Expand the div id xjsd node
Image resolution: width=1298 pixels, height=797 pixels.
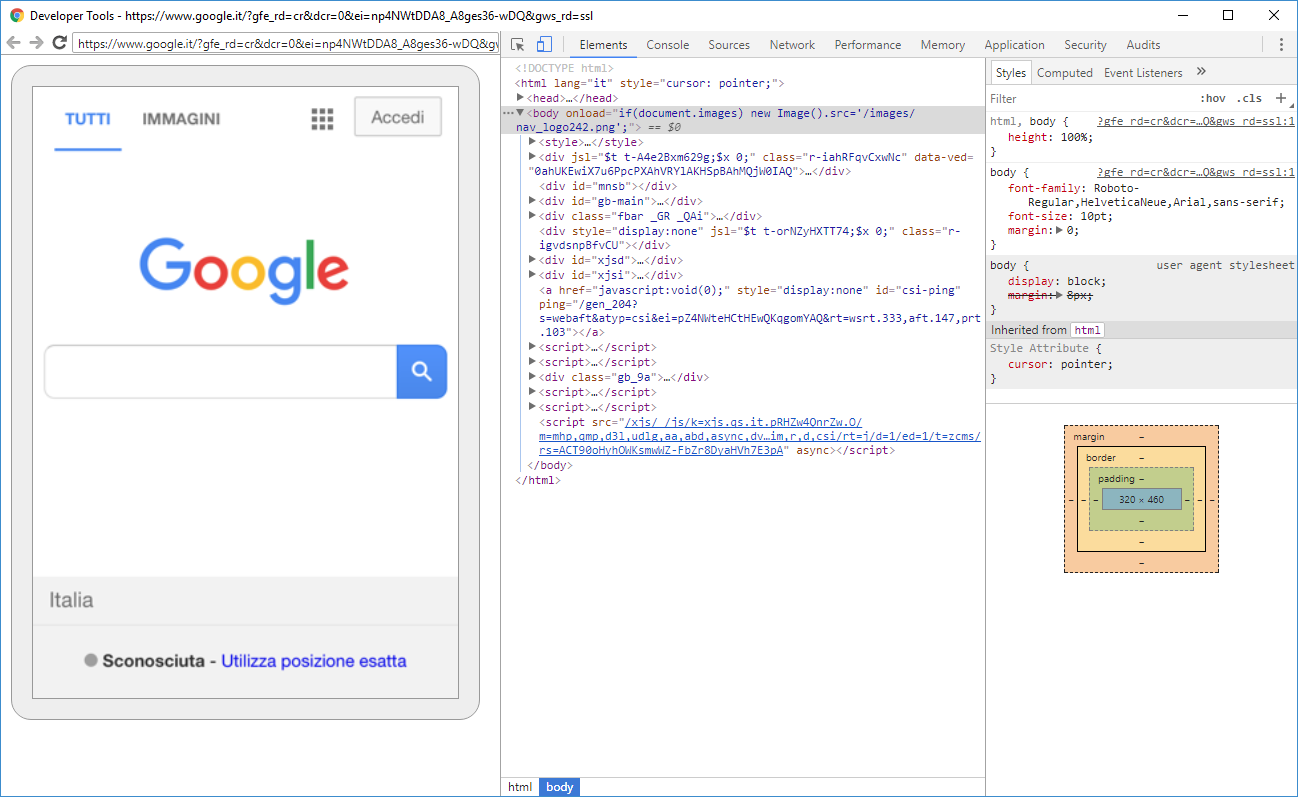[532, 260]
